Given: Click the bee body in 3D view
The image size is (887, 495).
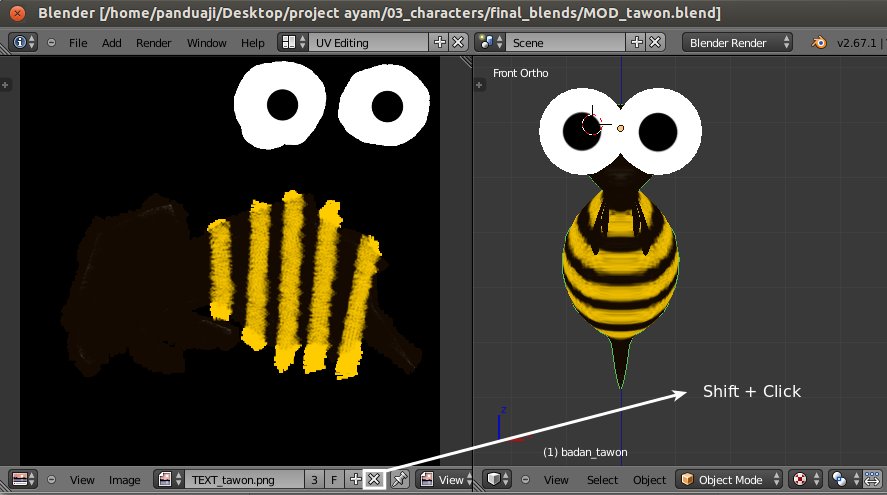Looking at the screenshot, I should [x=621, y=263].
